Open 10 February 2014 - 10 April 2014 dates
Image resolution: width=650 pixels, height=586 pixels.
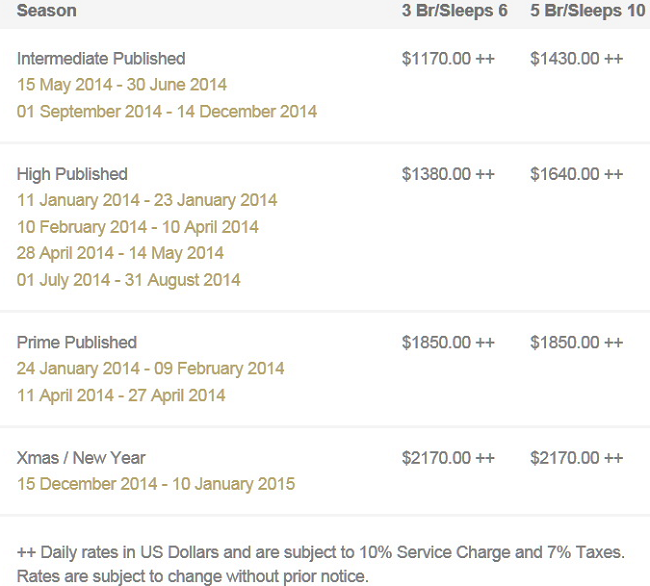pyautogui.click(x=138, y=227)
